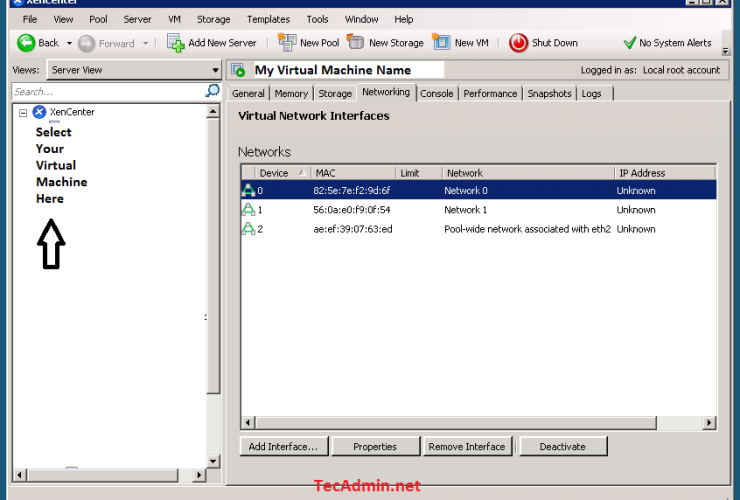Collapse the XenCenter tree node
The width and height of the screenshot is (740, 500).
[x=23, y=113]
